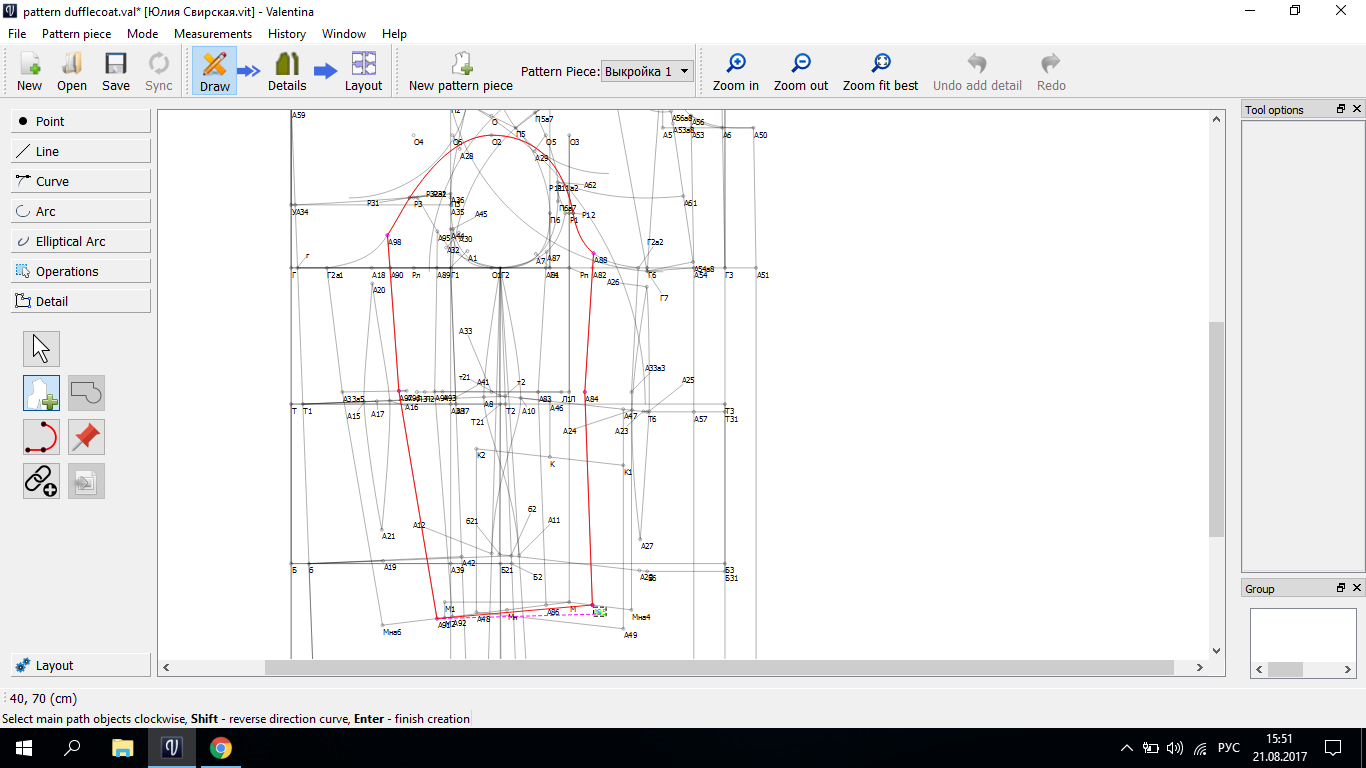
Task: Expand the Layout section in toolbox
Action: 81,665
